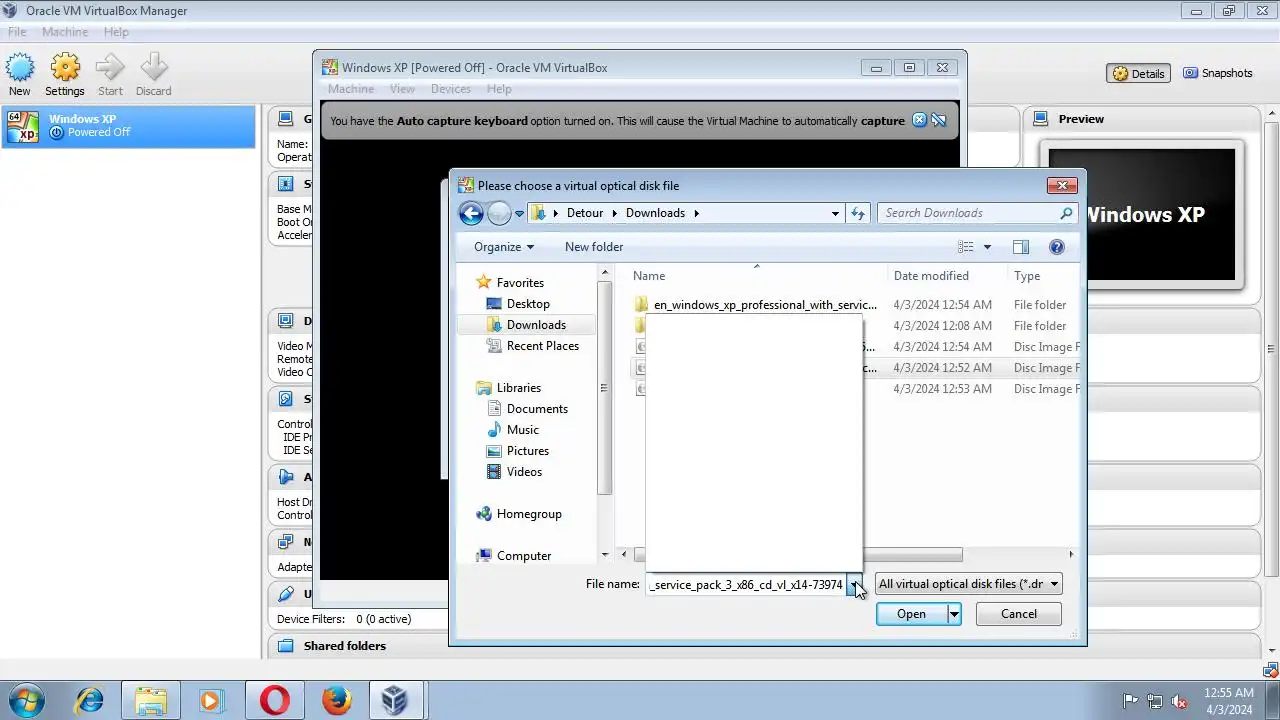Click the navigation pane vertical scrollbar
The image size is (1280, 720).
point(604,389)
